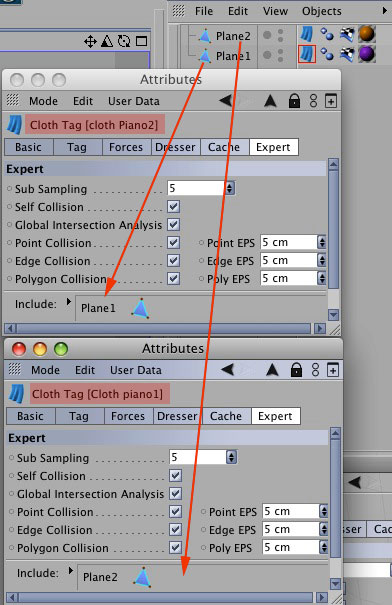Toggle Polygon Collision in cloth Piano2 panel
392x605 pixels.
coord(174,278)
